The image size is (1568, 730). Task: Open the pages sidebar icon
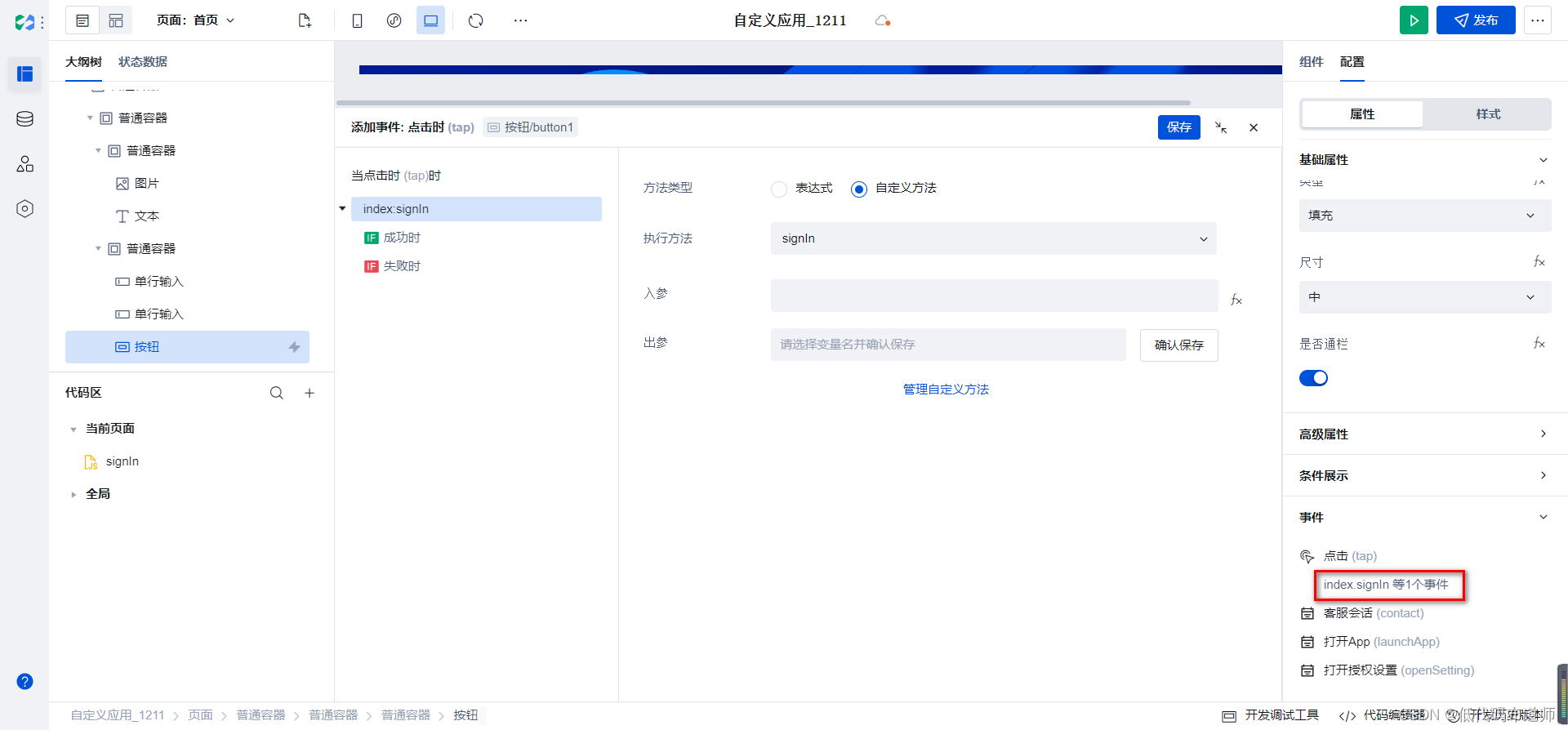(24, 74)
